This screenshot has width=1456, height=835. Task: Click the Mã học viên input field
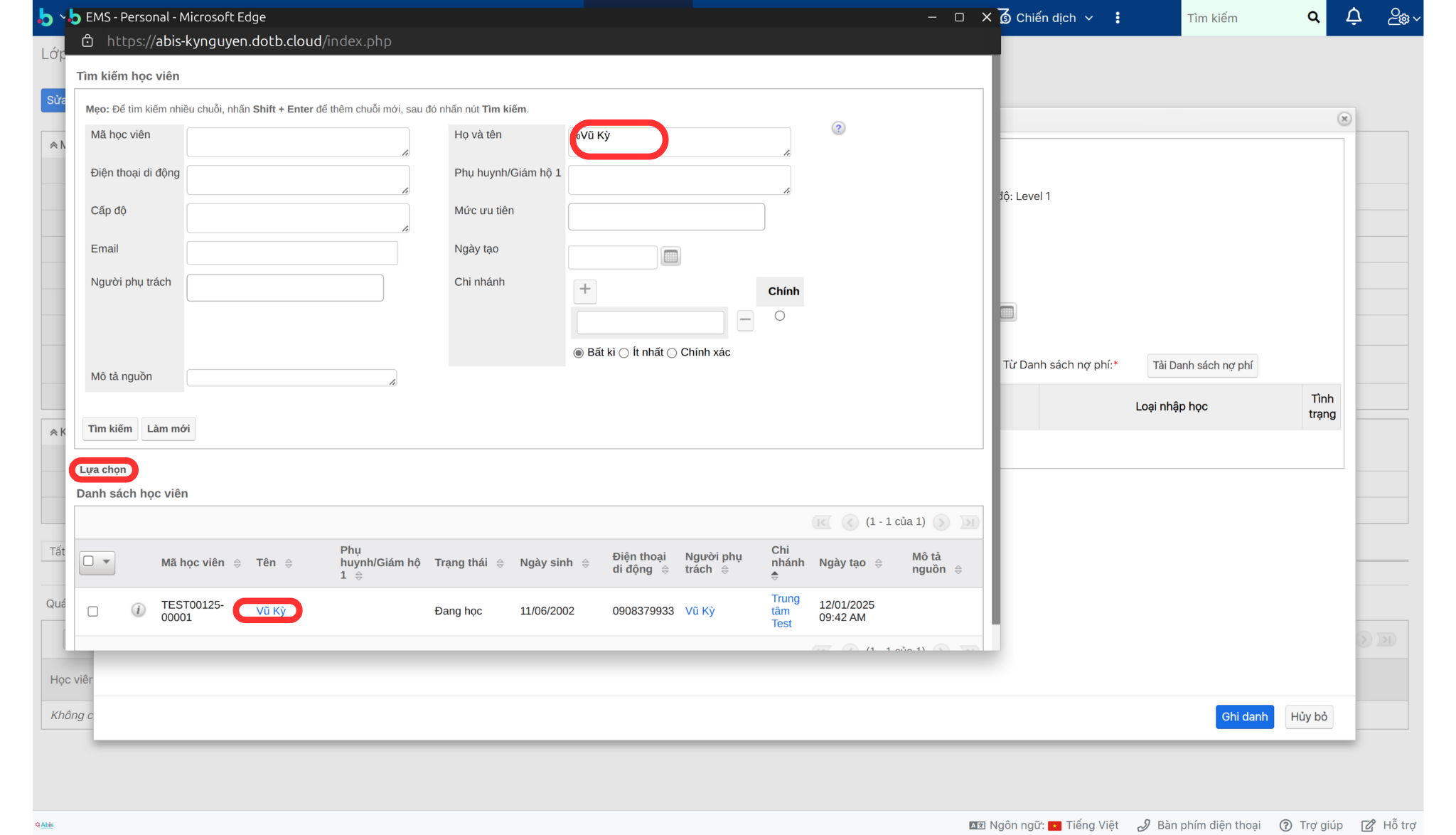tap(297, 142)
